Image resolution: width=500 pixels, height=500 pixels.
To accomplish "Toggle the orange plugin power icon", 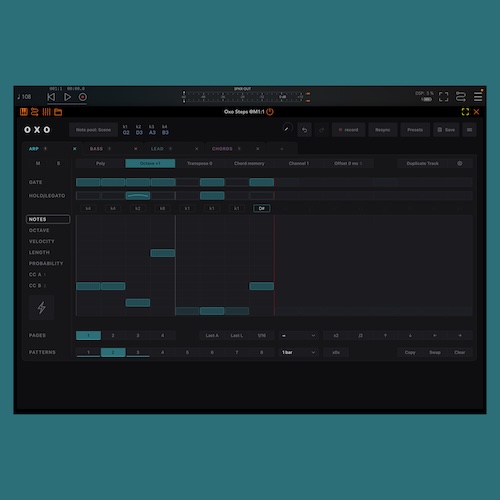I will coord(270,112).
